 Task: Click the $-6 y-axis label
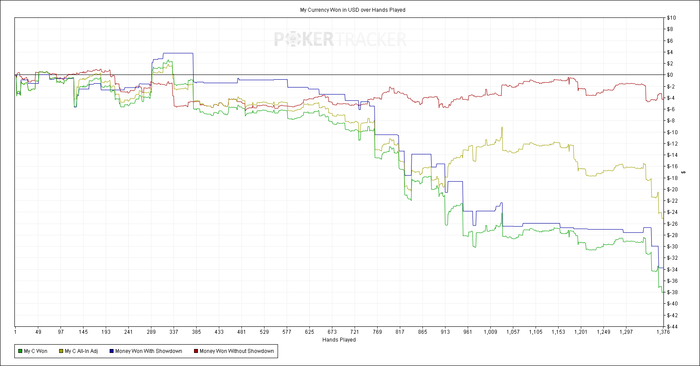tap(671, 109)
